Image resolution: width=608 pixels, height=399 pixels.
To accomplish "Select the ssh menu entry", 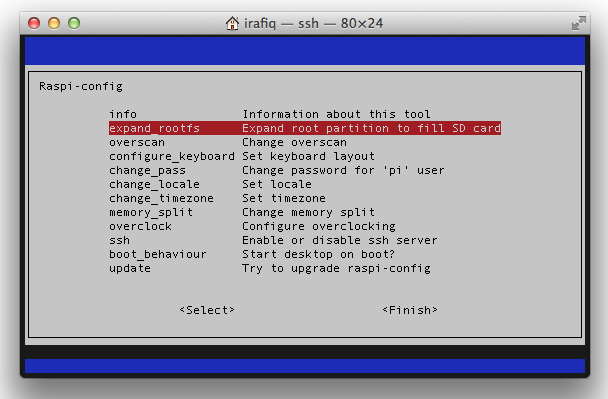I will tap(119, 240).
